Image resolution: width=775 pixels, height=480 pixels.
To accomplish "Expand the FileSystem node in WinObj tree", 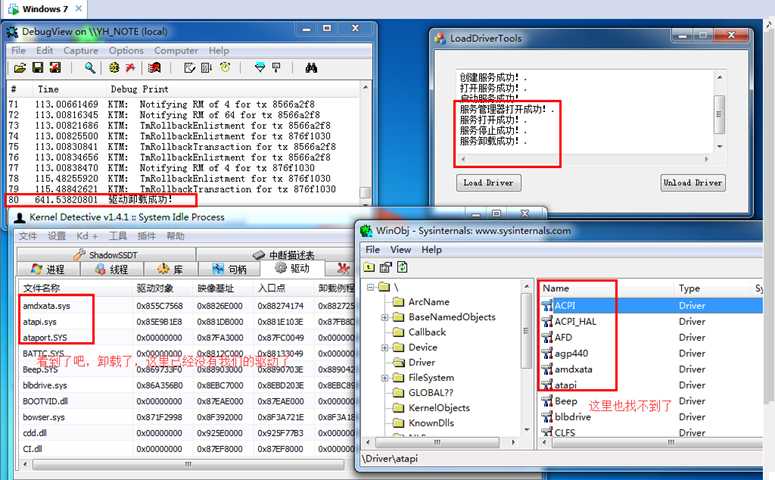I will (385, 378).
